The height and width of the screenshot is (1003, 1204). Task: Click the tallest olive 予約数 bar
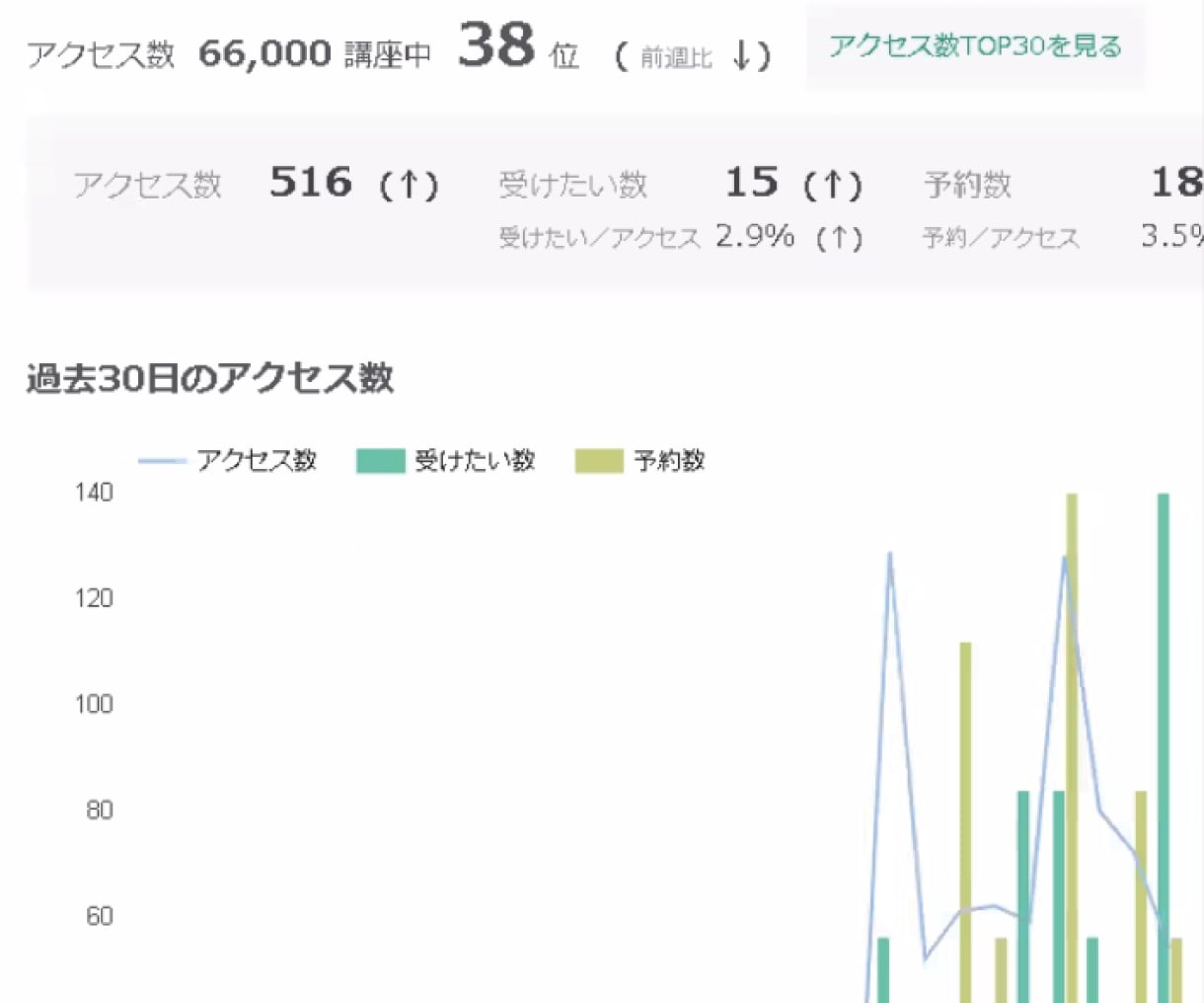[x=1072, y=747]
